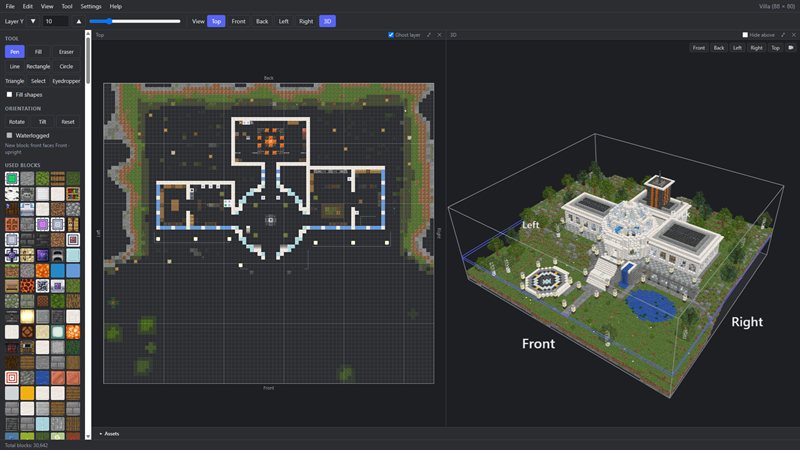Choose the red-and-white target block

pos(12,377)
